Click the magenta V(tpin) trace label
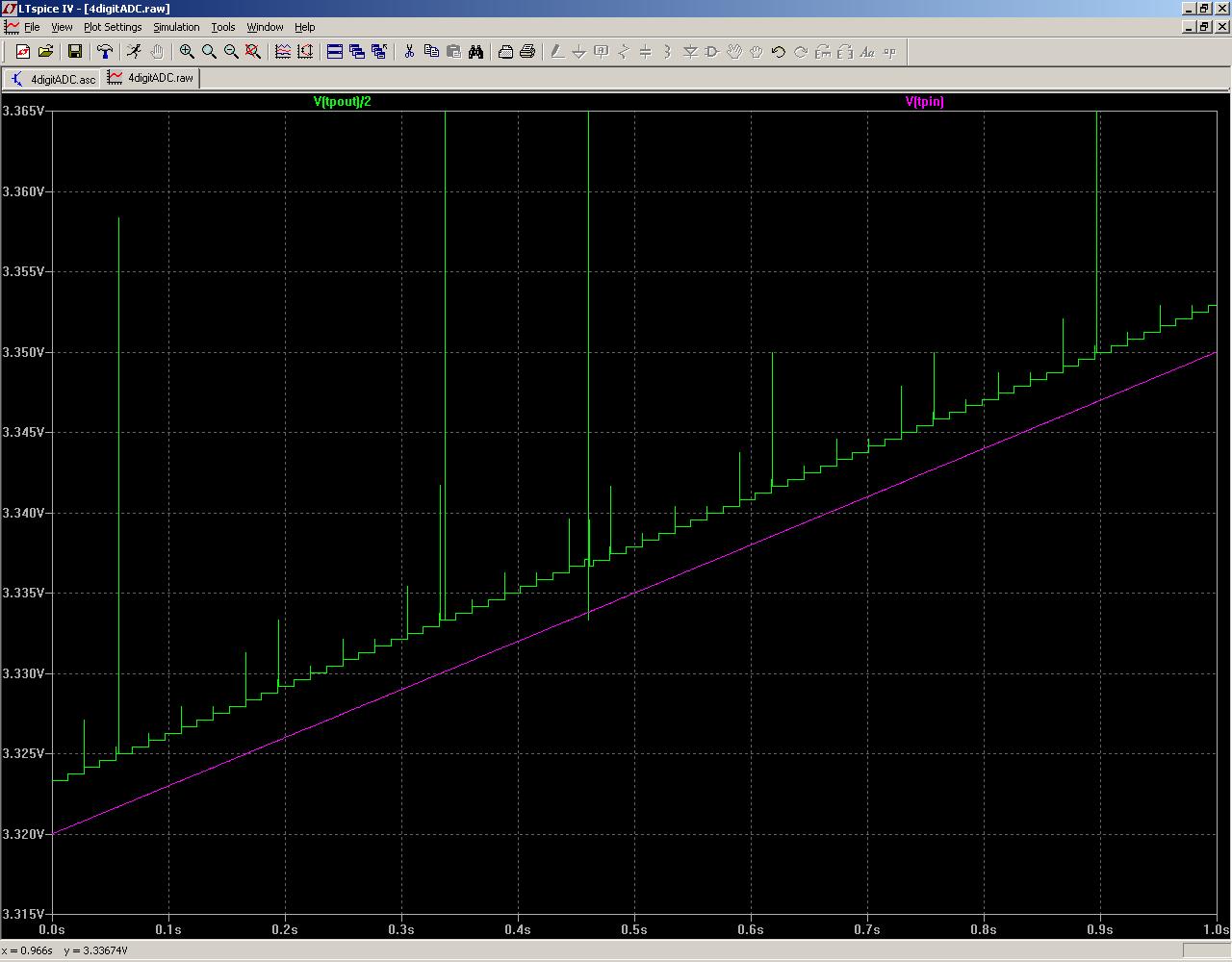 point(925,101)
